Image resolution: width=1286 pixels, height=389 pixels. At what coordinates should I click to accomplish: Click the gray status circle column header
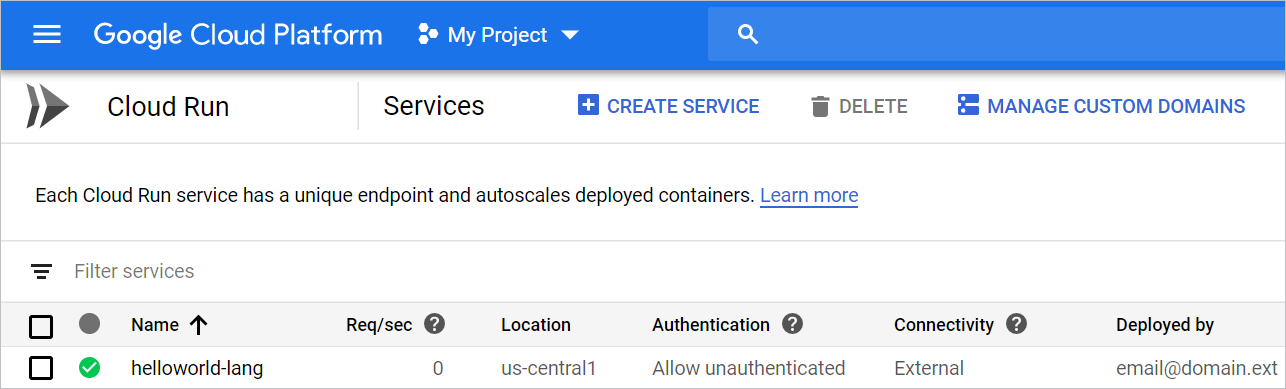click(x=89, y=324)
